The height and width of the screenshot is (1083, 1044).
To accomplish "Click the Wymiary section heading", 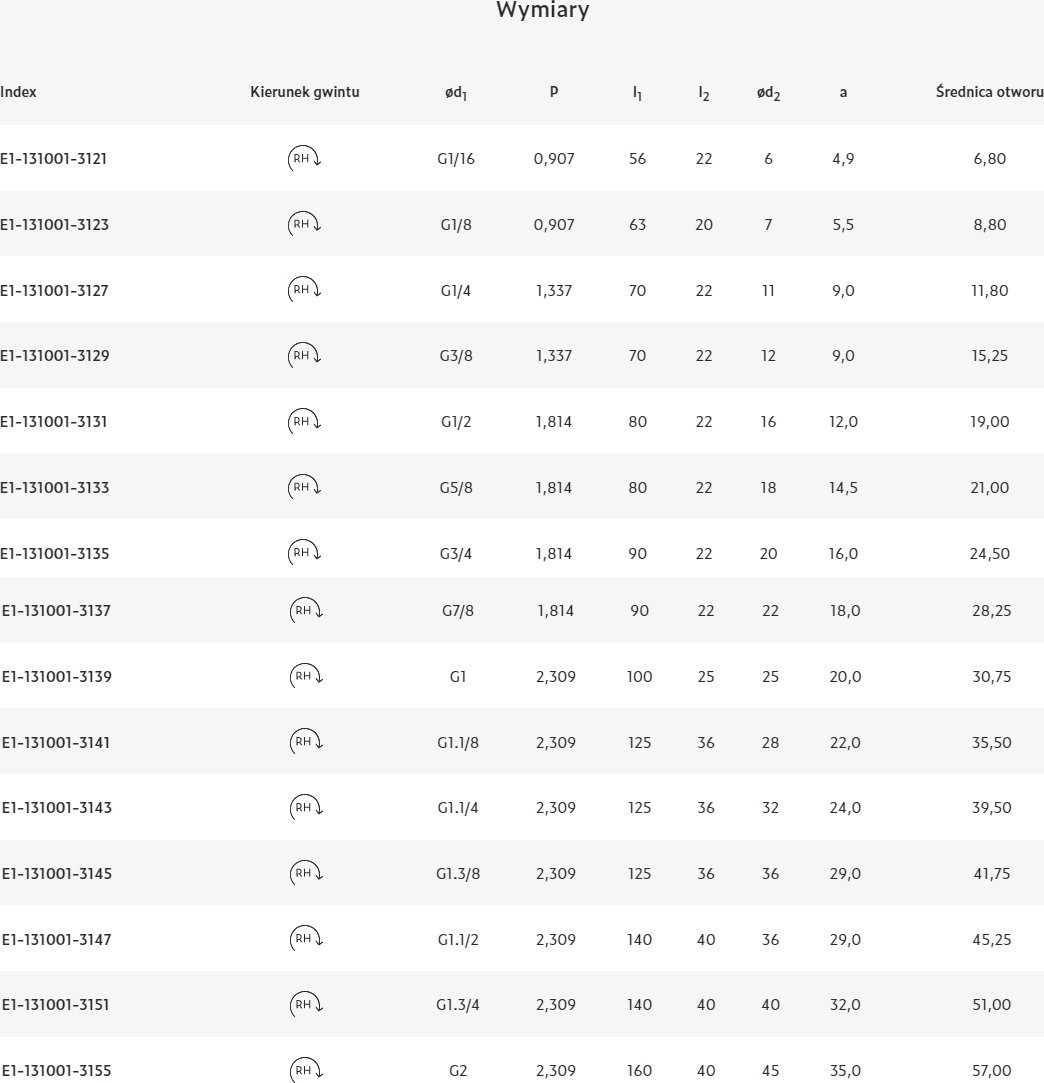I will [x=542, y=11].
